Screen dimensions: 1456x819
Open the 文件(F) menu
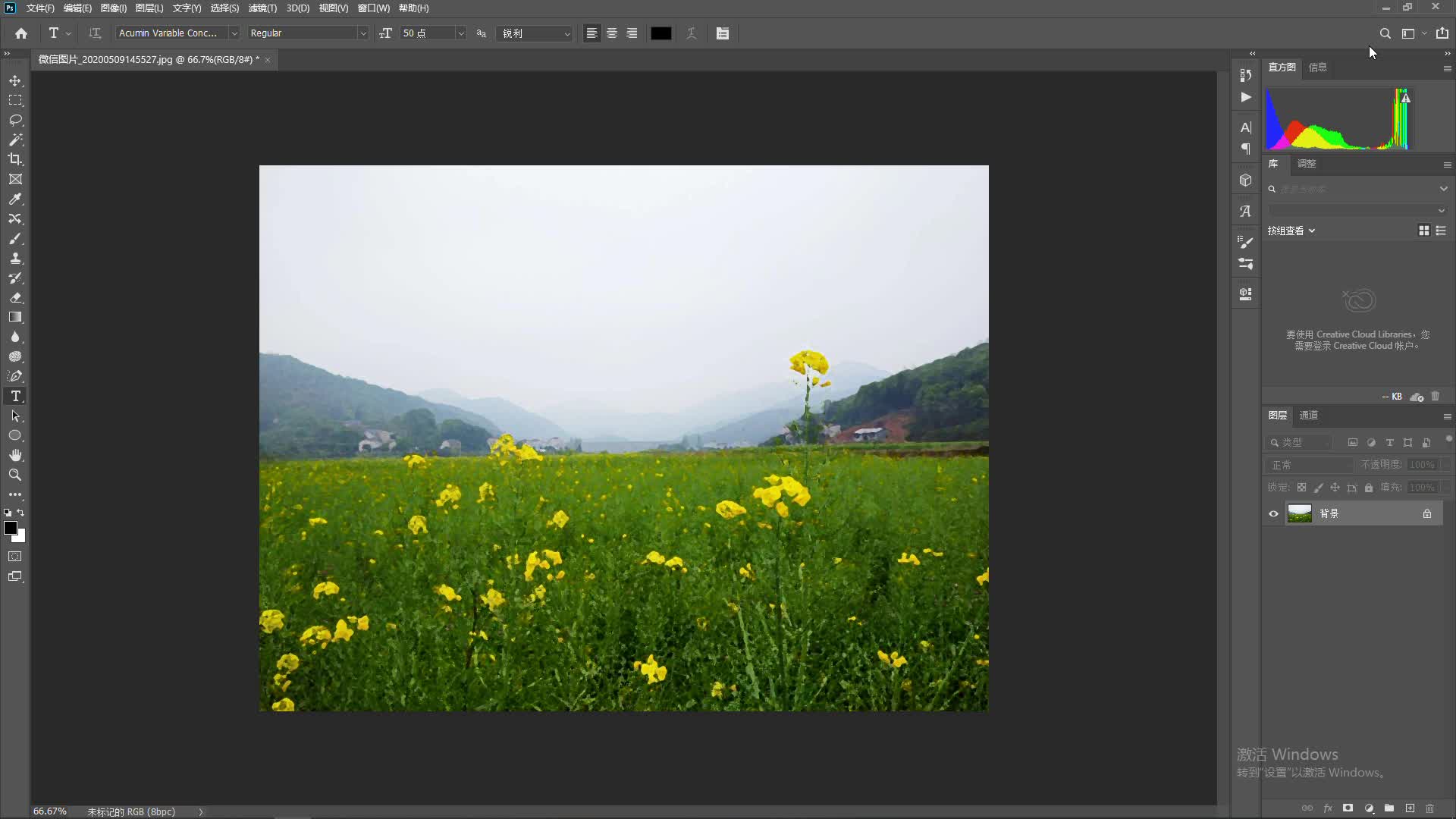click(x=40, y=8)
